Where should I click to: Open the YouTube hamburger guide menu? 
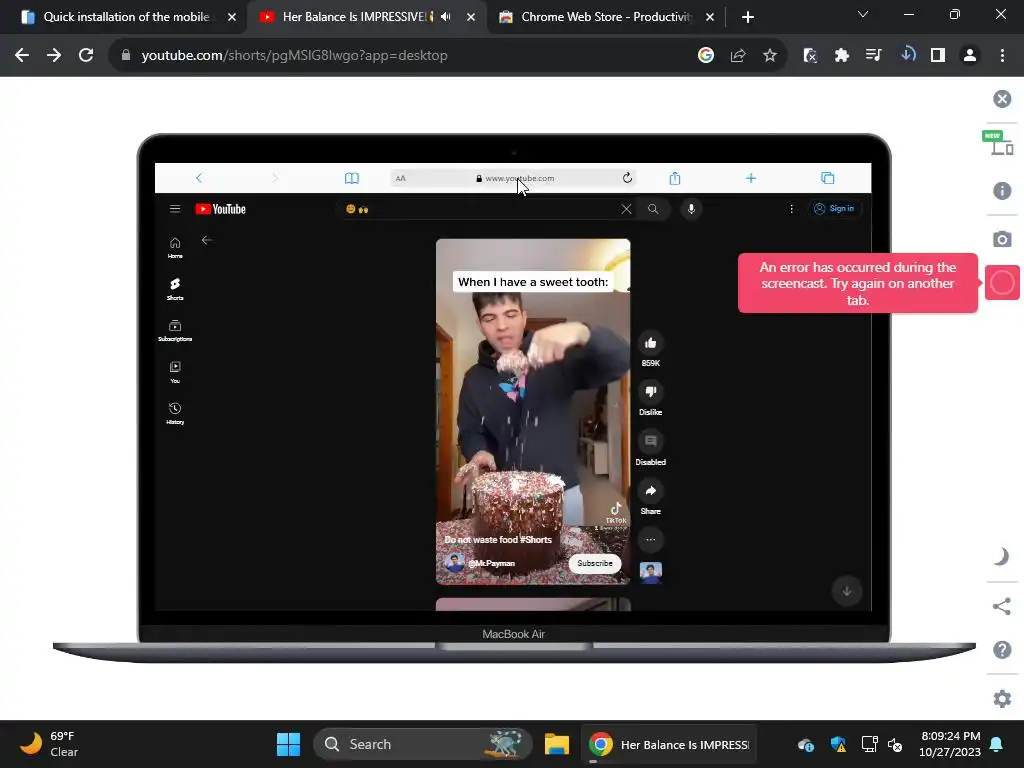[175, 209]
